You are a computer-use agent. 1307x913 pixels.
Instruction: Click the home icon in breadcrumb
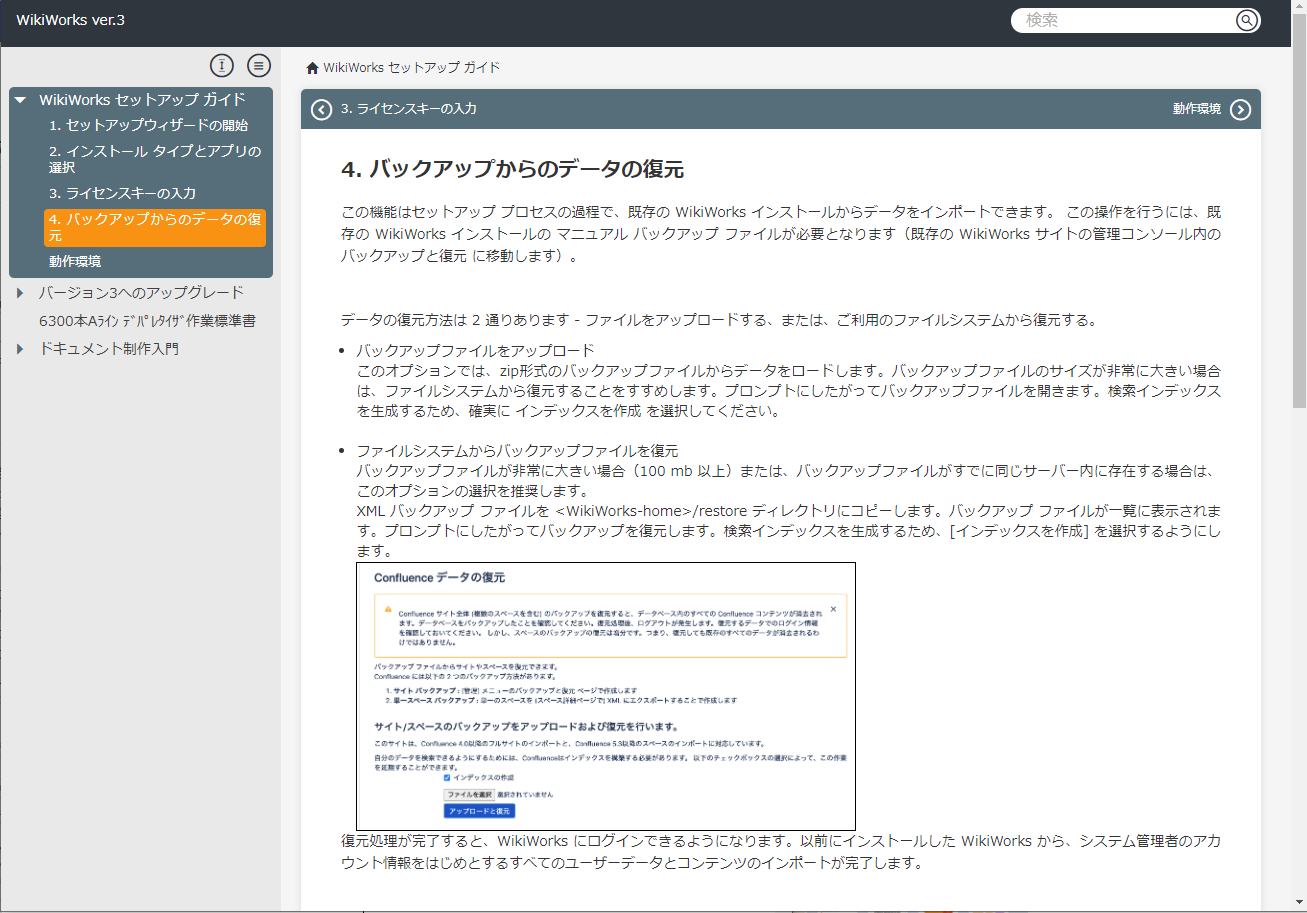tap(312, 68)
